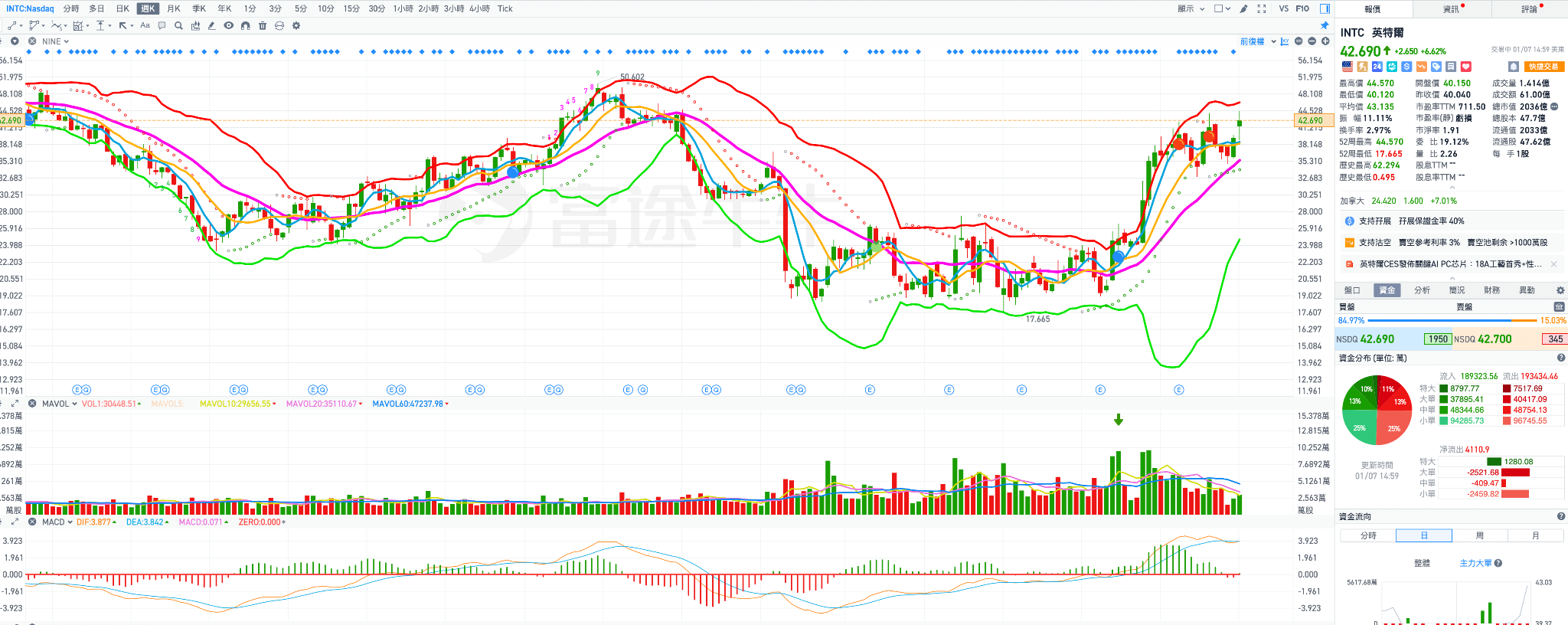1568x625 pixels.
Task: Select 月 period in 資金流向
Action: (1535, 535)
